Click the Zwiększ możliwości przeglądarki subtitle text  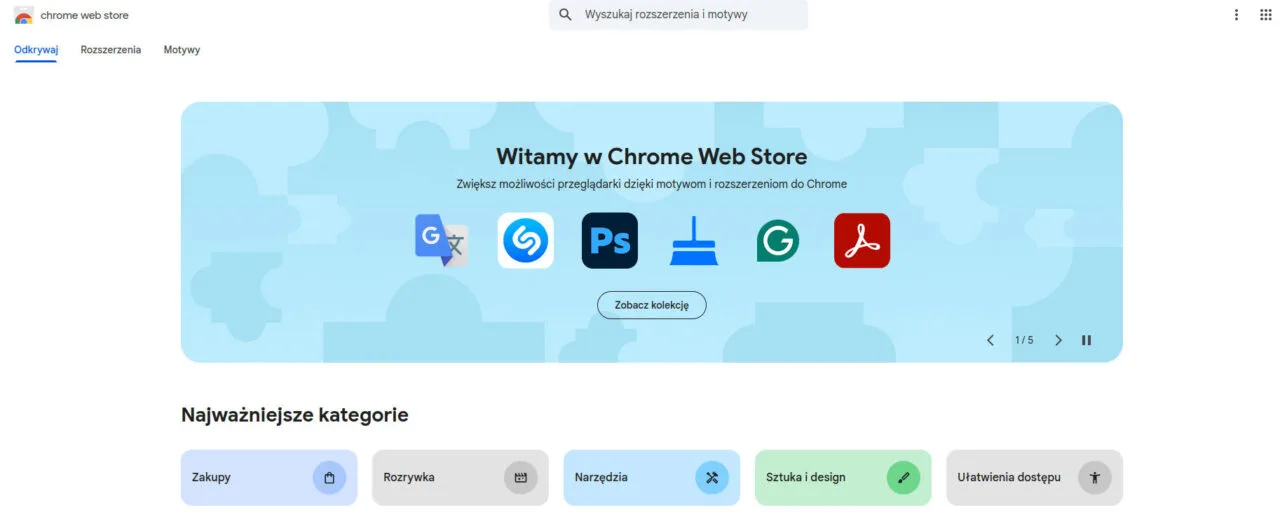click(x=652, y=184)
